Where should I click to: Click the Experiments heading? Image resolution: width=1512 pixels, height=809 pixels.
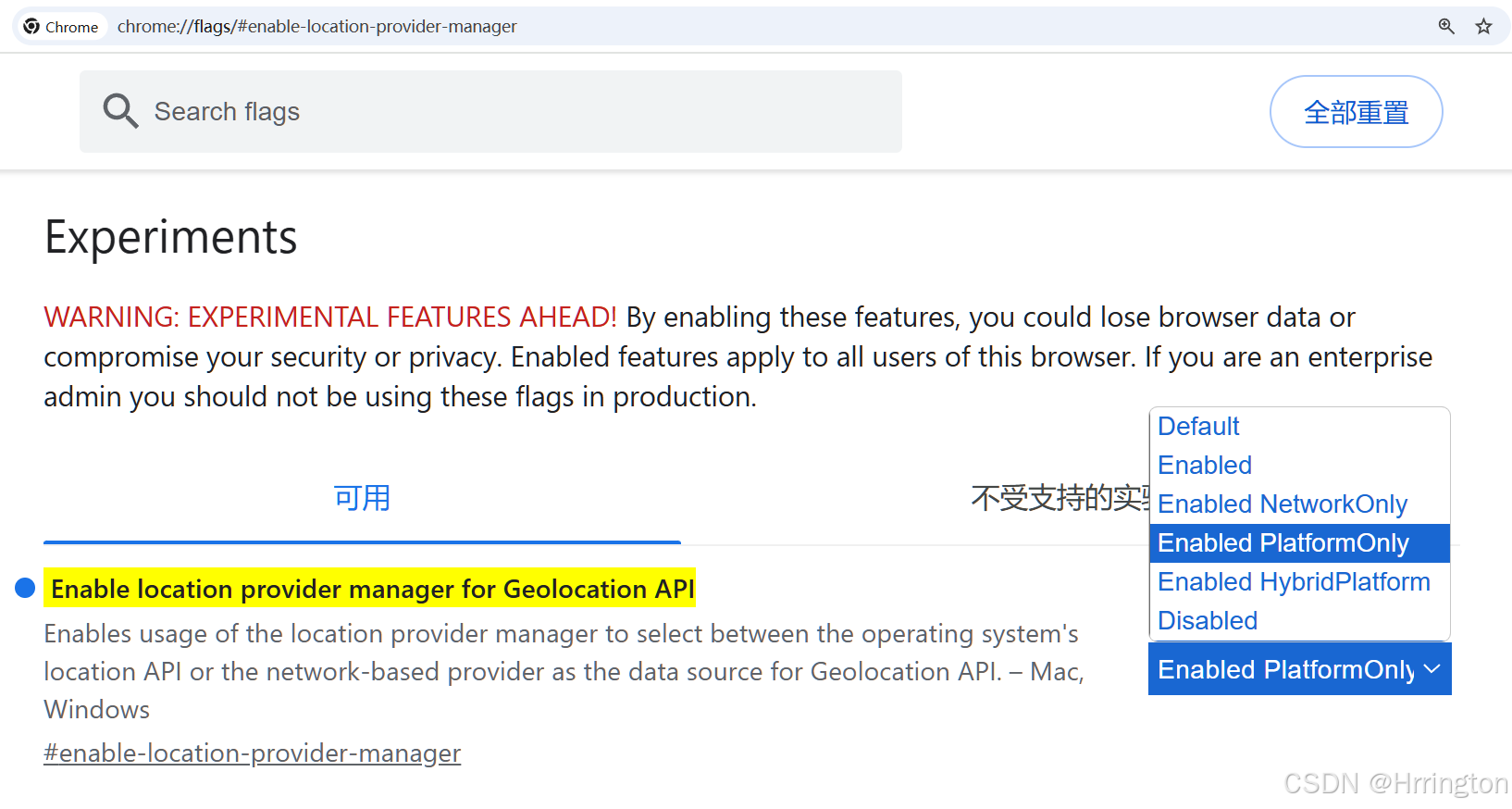pyautogui.click(x=171, y=238)
